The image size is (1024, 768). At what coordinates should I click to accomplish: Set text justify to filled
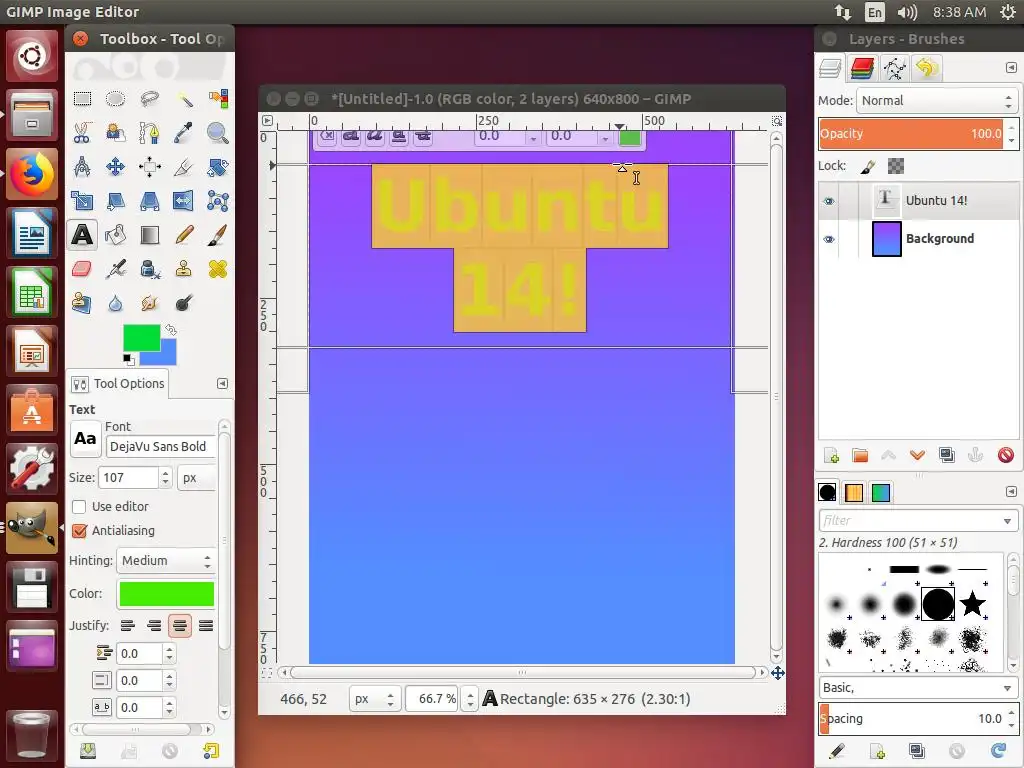pos(206,626)
